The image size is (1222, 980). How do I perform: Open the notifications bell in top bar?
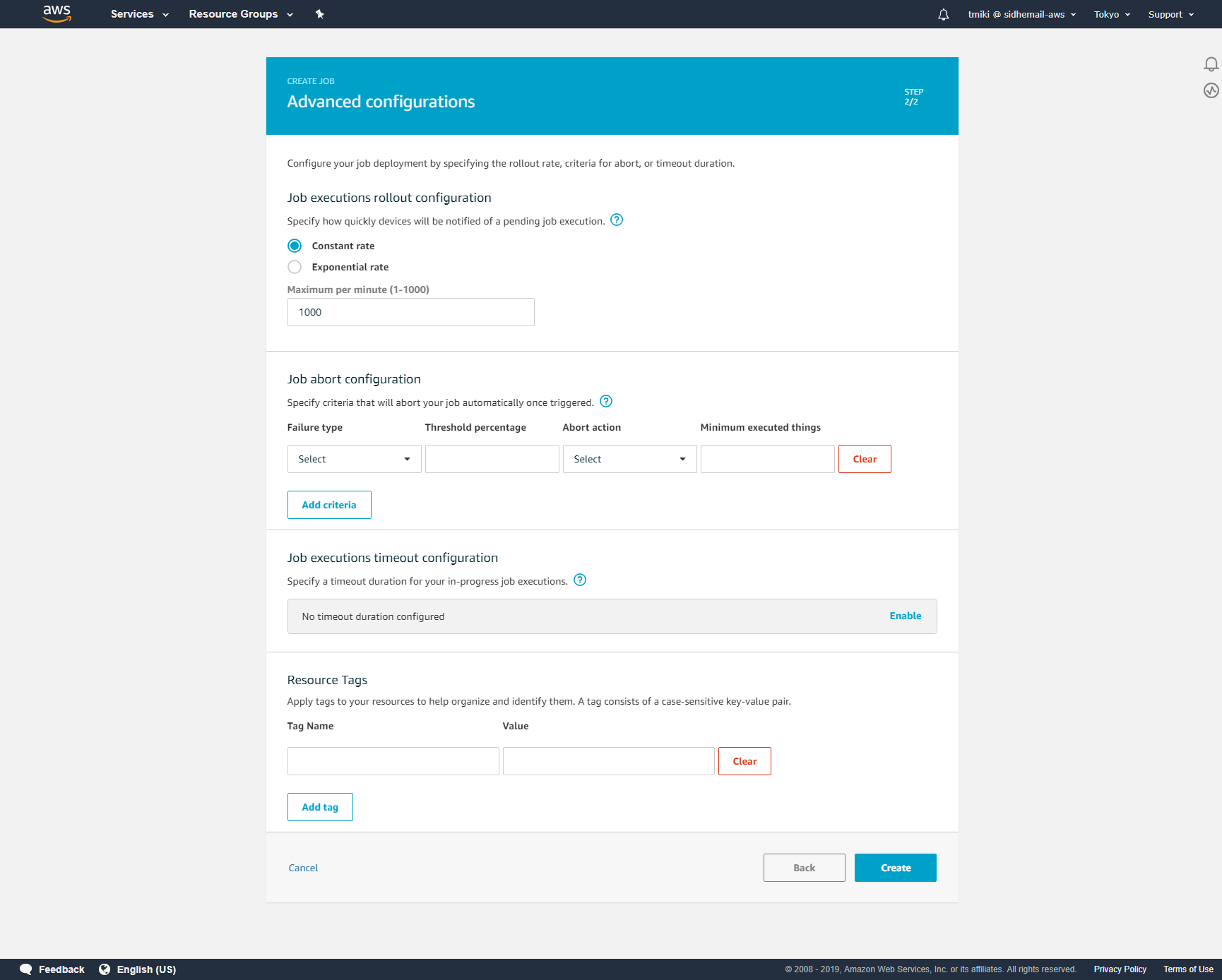coord(943,14)
